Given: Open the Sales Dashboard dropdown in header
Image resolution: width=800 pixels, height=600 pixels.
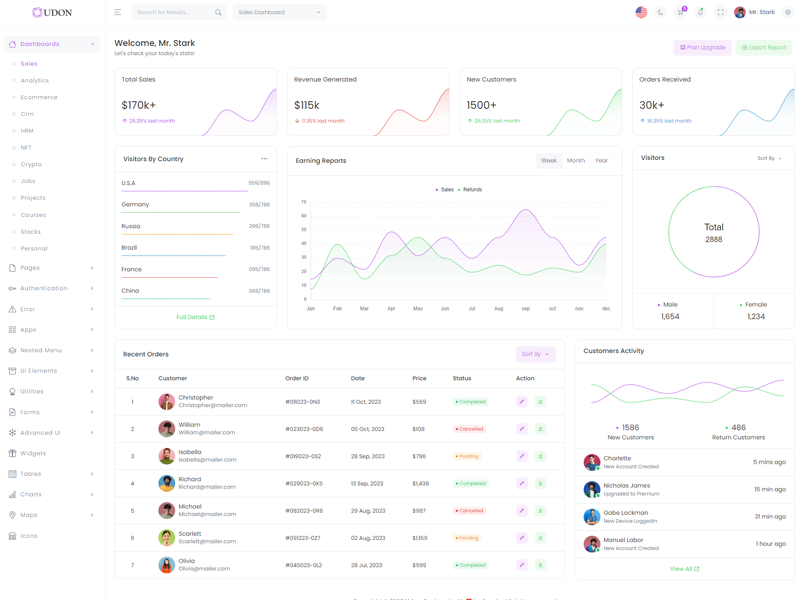Looking at the screenshot, I should 279,12.
